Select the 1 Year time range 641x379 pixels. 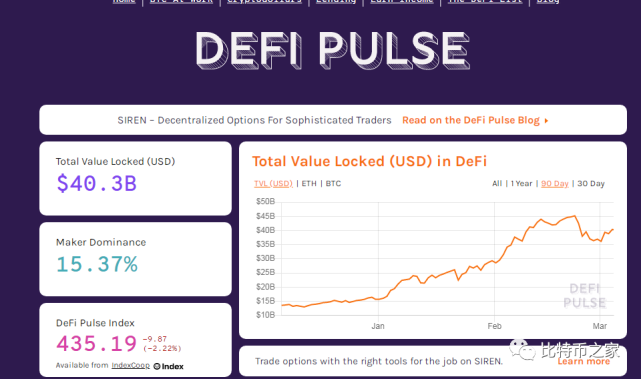pyautogui.click(x=521, y=184)
